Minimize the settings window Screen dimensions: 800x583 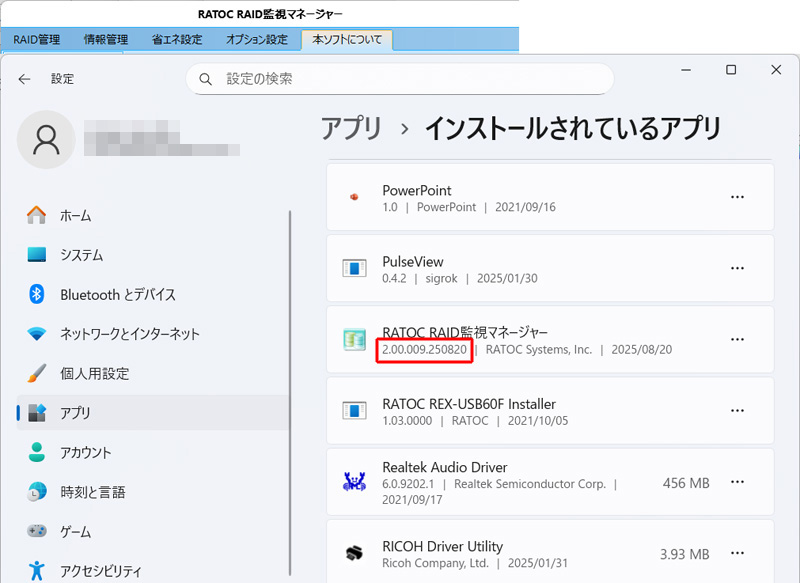click(x=686, y=70)
